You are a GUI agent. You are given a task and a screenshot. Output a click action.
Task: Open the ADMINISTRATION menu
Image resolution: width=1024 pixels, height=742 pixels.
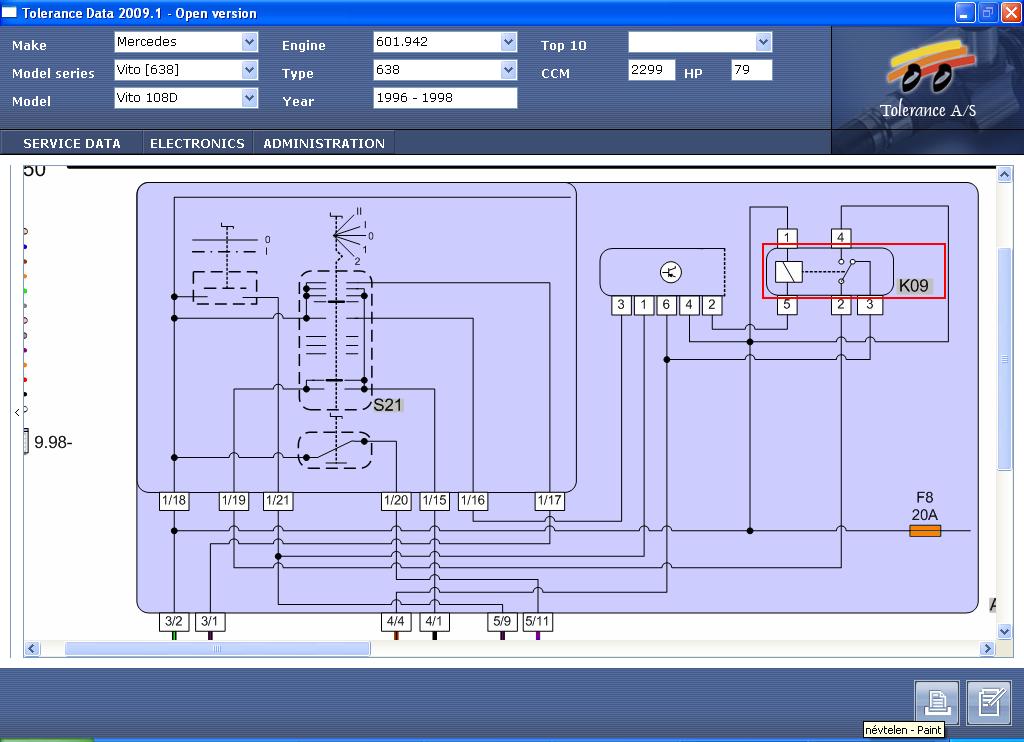click(324, 143)
